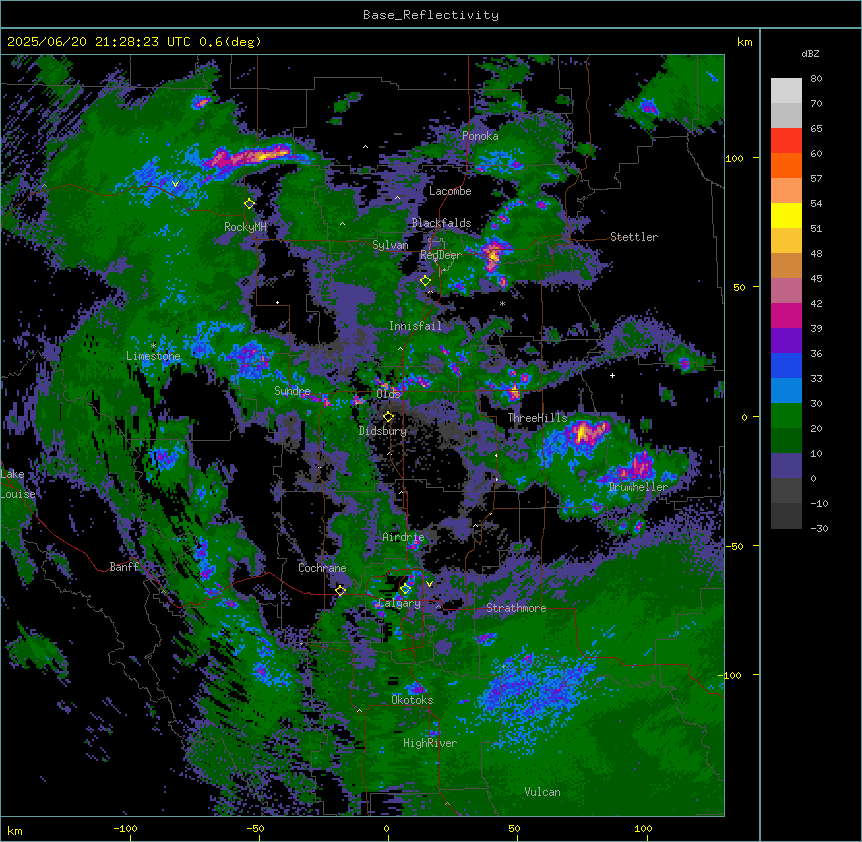
Task: Click the Okotoks city label
Action: pos(412,700)
